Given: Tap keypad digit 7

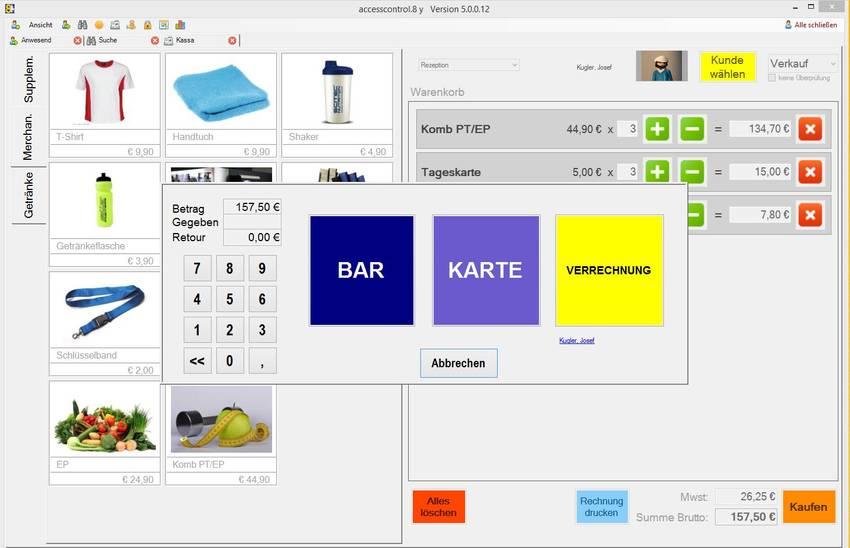Looking at the screenshot, I should (197, 268).
